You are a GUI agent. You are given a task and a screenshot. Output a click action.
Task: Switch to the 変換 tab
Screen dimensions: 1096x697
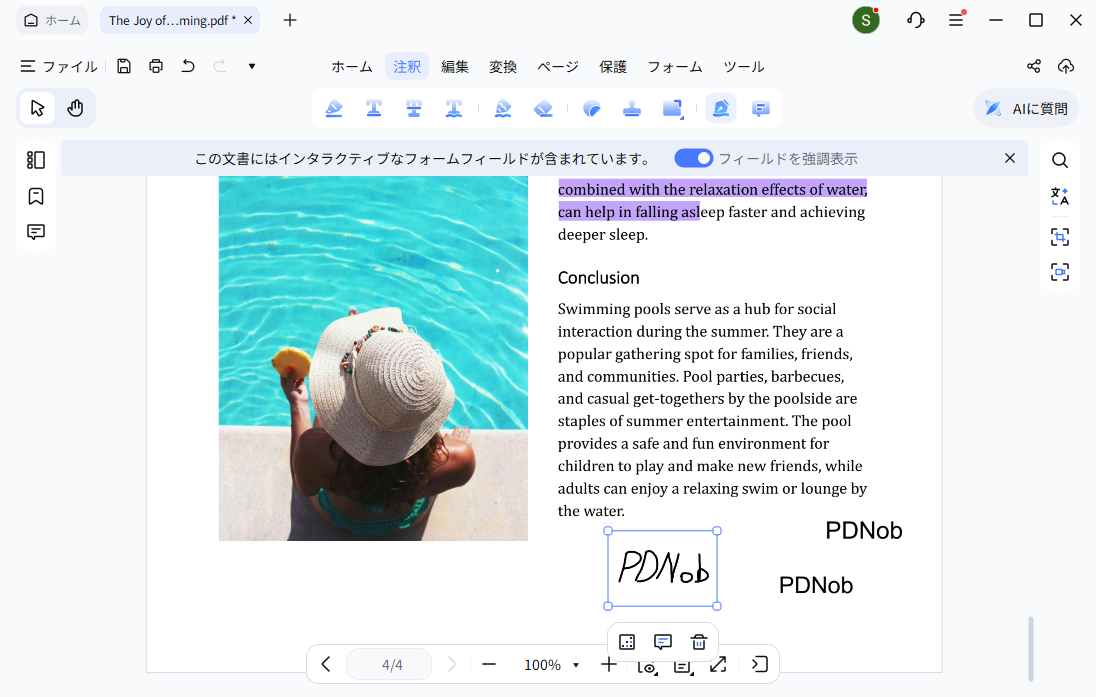click(503, 66)
